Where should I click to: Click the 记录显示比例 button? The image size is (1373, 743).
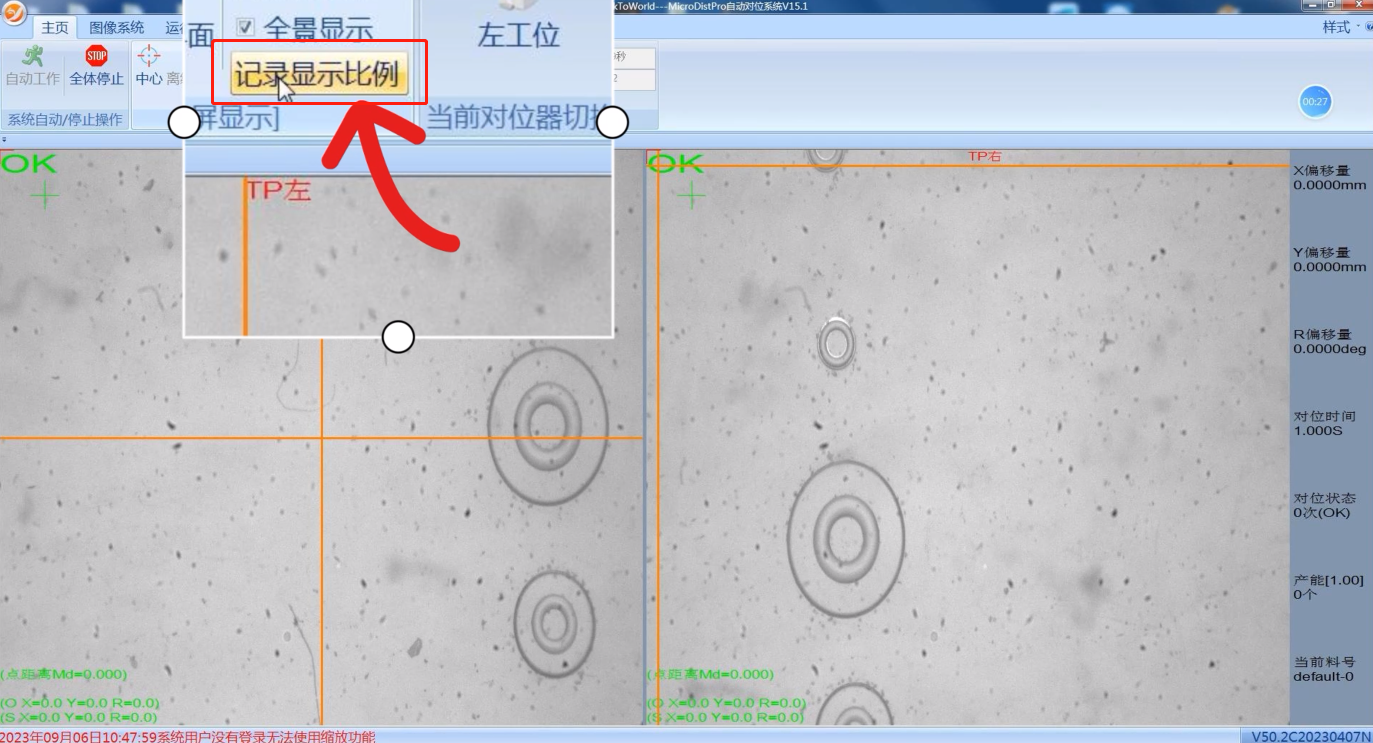point(319,74)
